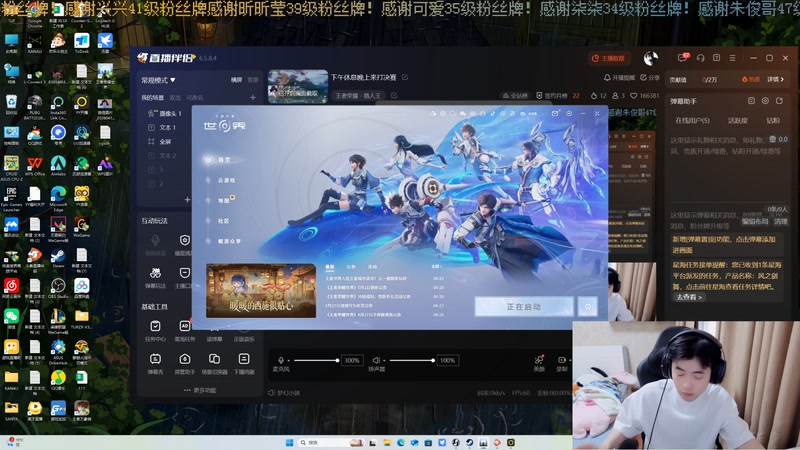Screen dimensions: 800x450
Task: Open the customer service headset icon
Action: pos(701,58)
